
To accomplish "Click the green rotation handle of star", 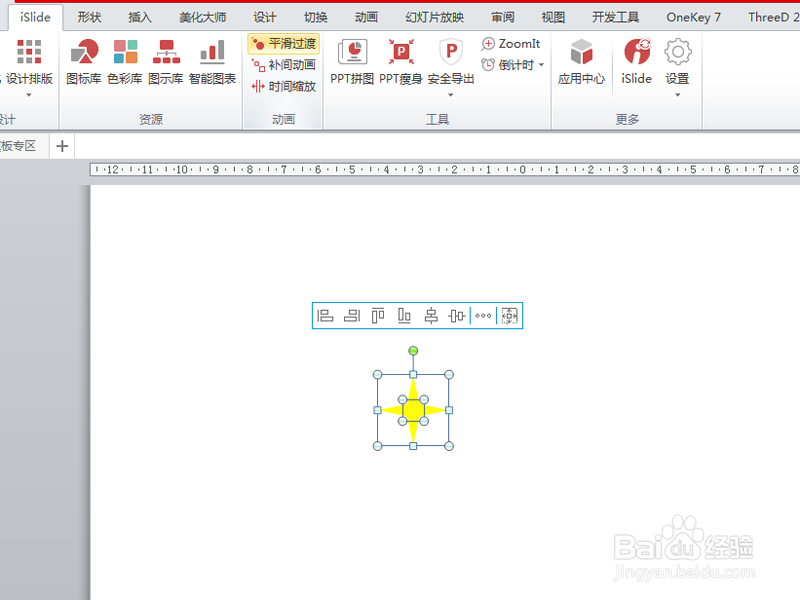I will pos(413,351).
